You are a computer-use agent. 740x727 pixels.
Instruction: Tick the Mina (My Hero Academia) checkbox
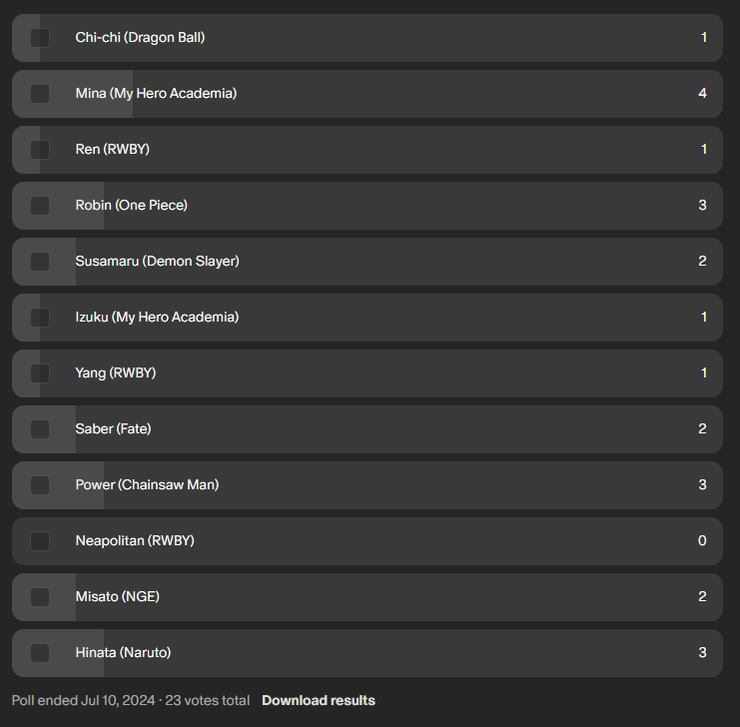pos(40,94)
